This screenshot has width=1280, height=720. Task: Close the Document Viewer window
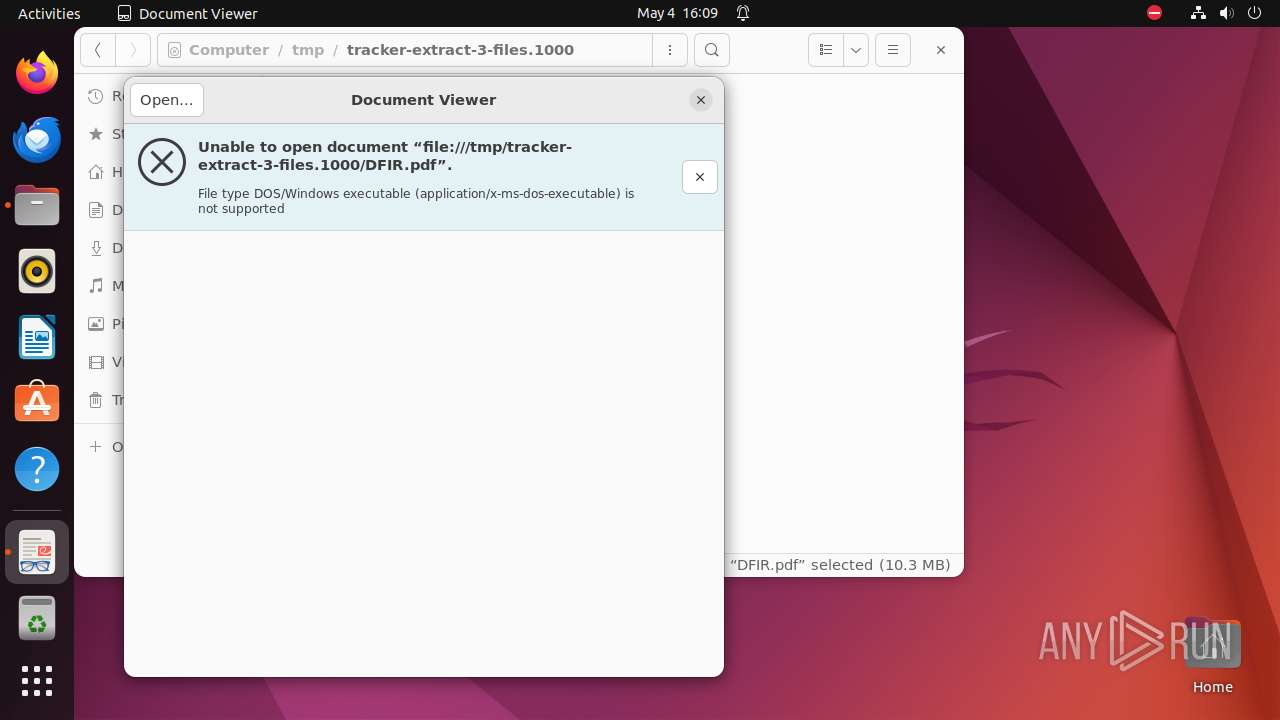coord(701,100)
